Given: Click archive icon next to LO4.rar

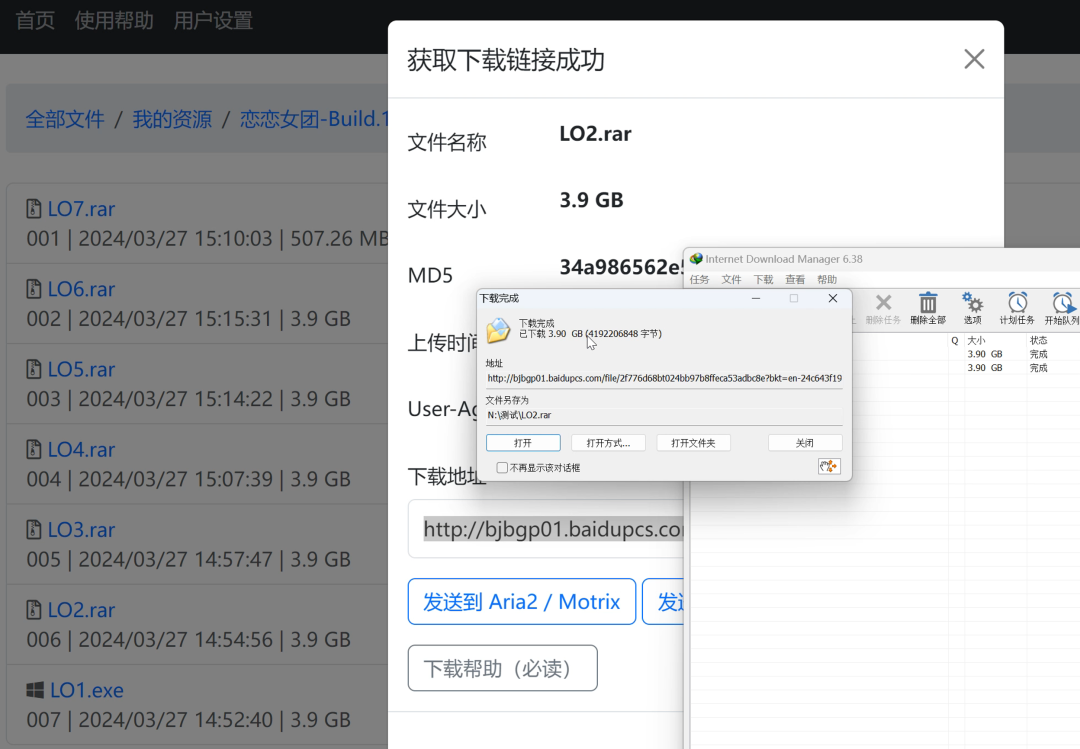Looking at the screenshot, I should [34, 449].
